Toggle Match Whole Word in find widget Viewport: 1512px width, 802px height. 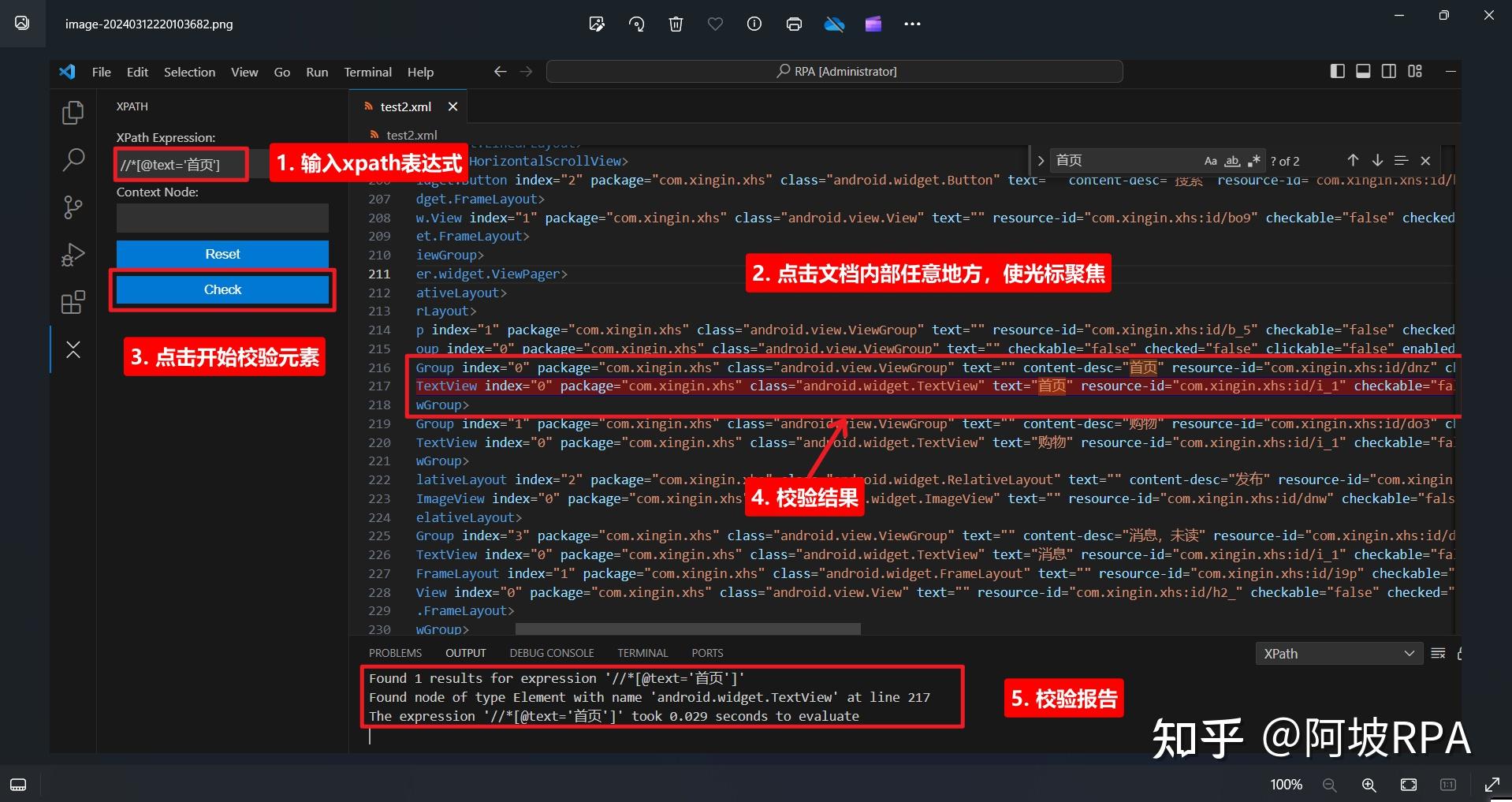click(x=1233, y=160)
